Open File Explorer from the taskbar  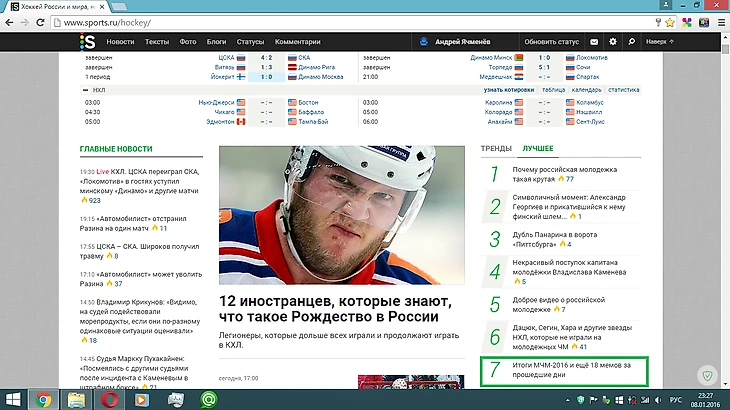point(76,399)
